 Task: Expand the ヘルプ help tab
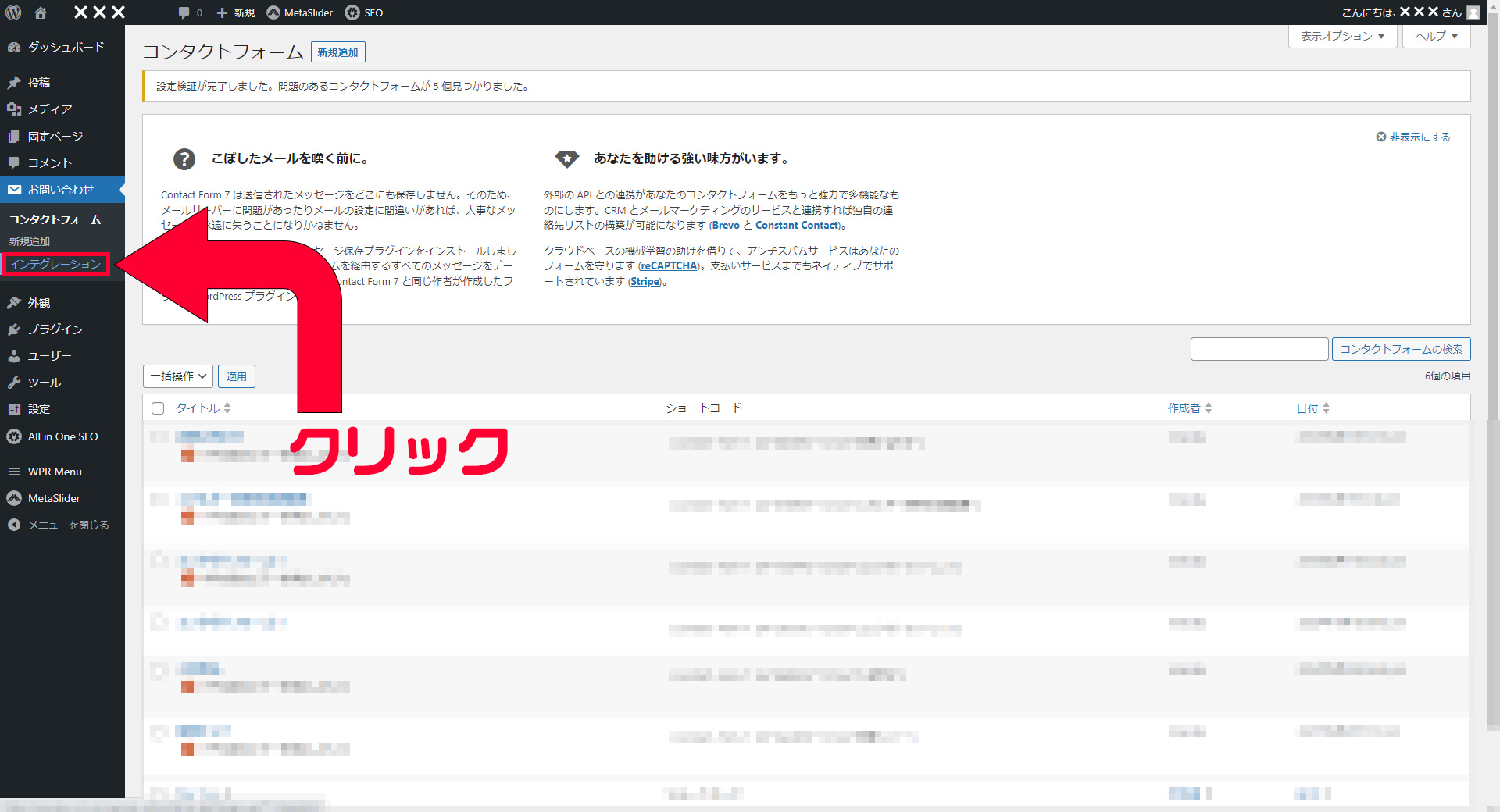click(1436, 36)
